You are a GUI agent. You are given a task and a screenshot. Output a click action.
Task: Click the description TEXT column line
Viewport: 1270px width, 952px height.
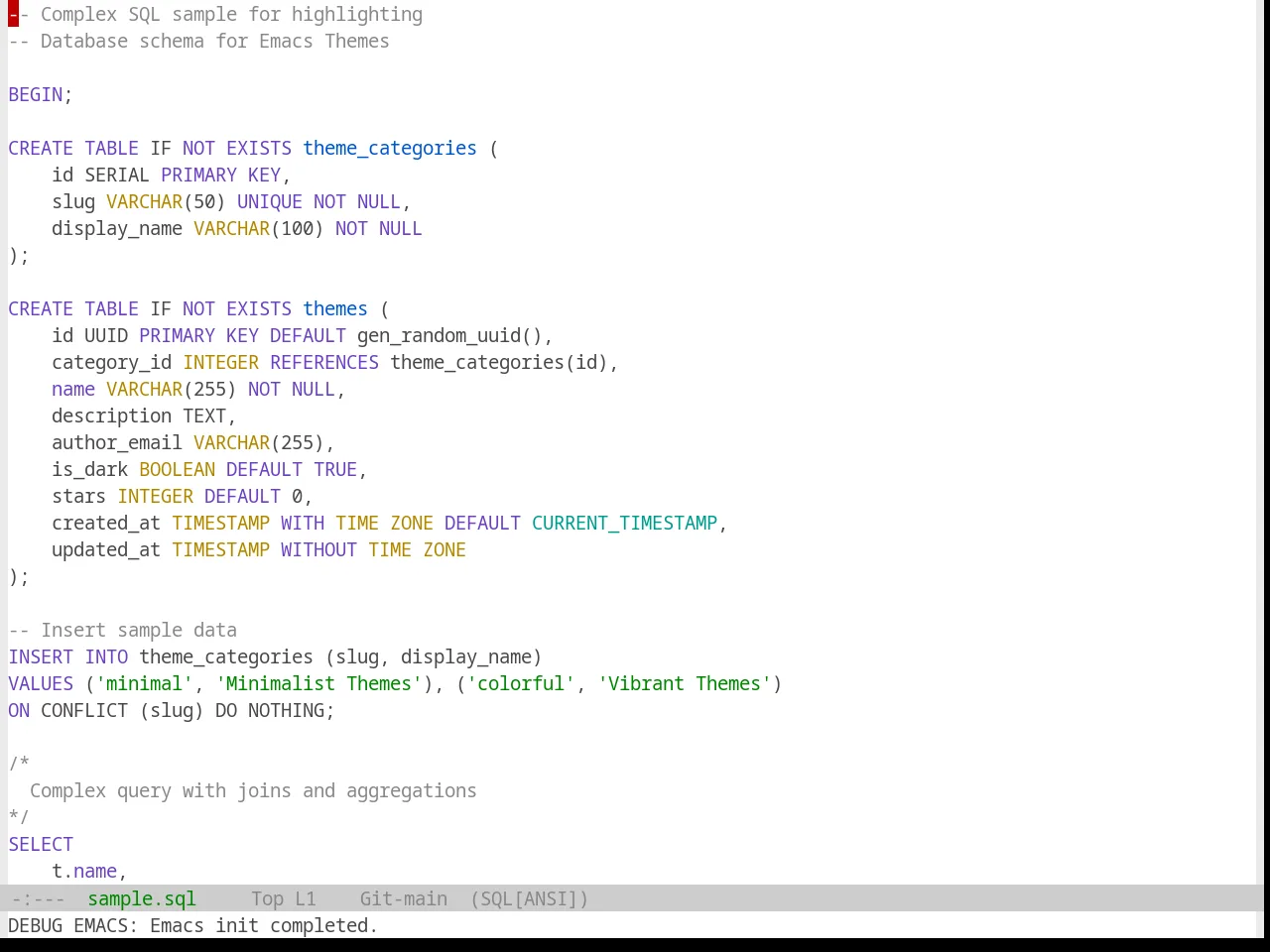pos(144,416)
